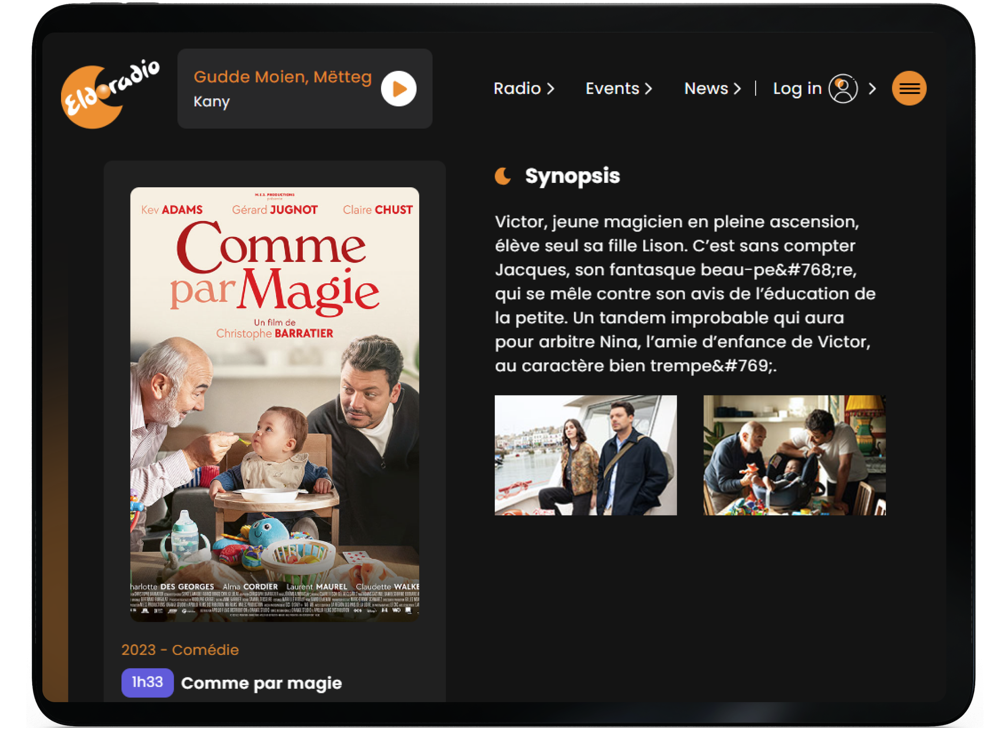The height and width of the screenshot is (750, 1000).
Task: Play the Gudde Moien, Mëtteg show
Action: click(399, 89)
